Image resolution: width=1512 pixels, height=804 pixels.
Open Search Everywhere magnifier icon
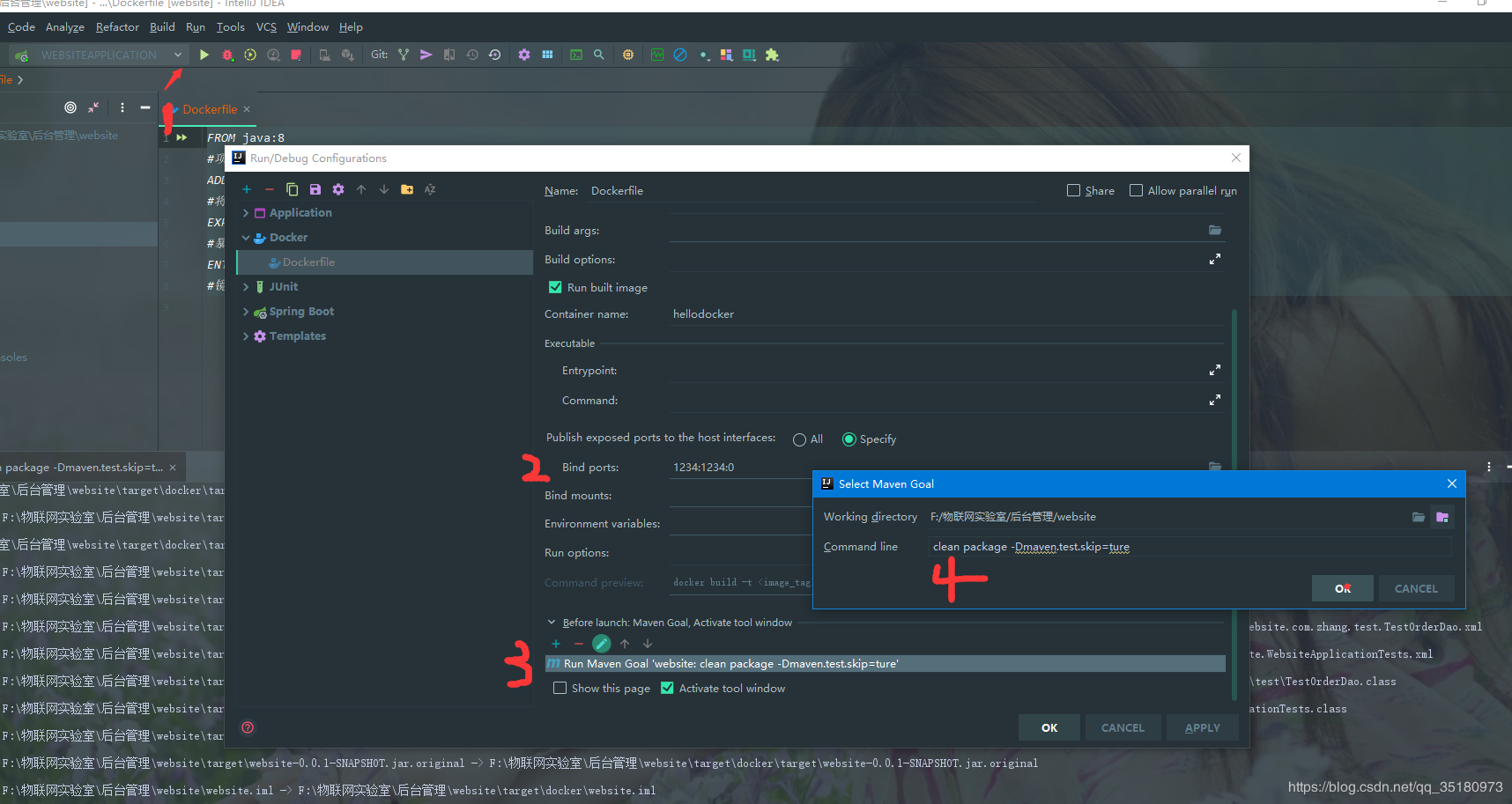(x=599, y=55)
